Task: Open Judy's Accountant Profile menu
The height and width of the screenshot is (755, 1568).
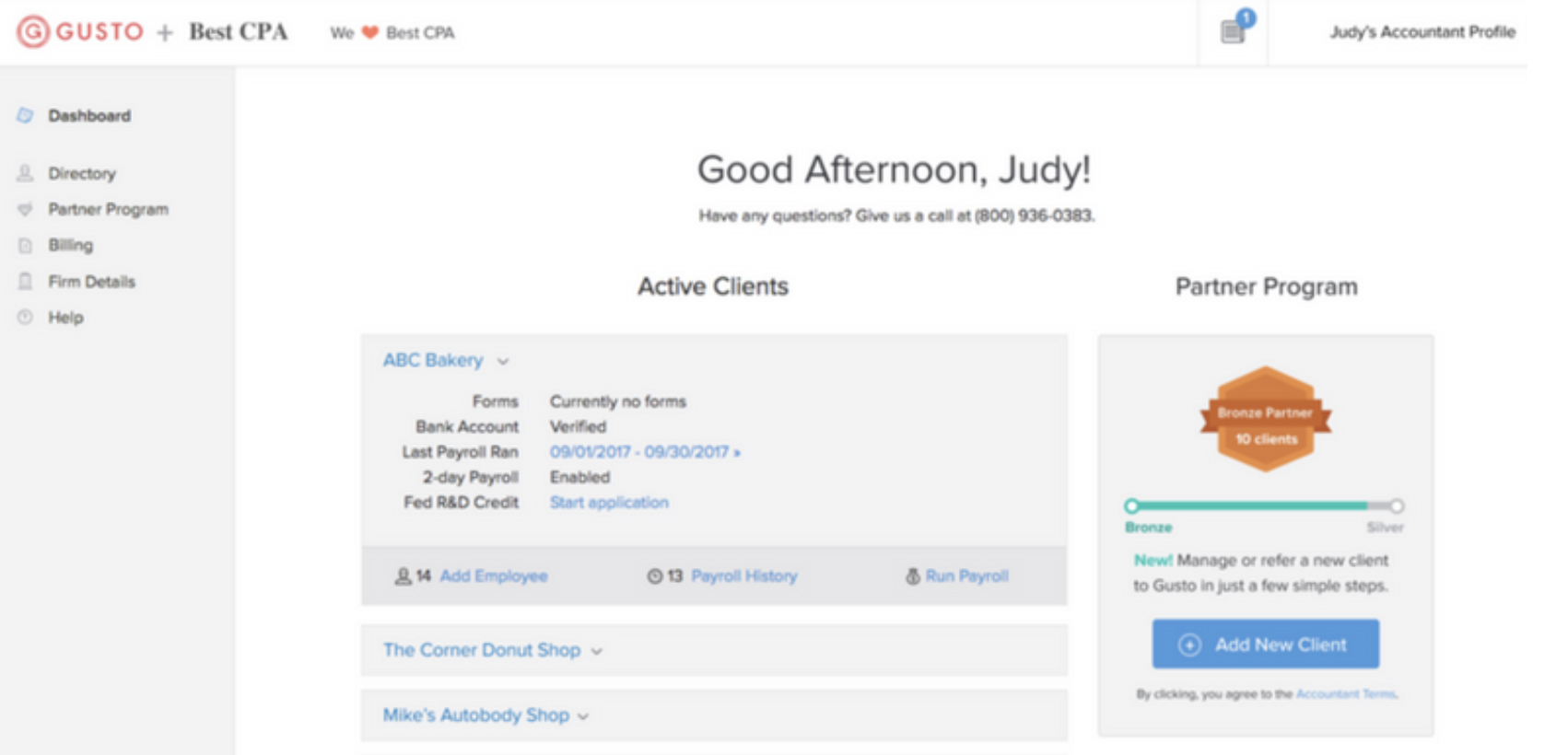Action: tap(1422, 32)
